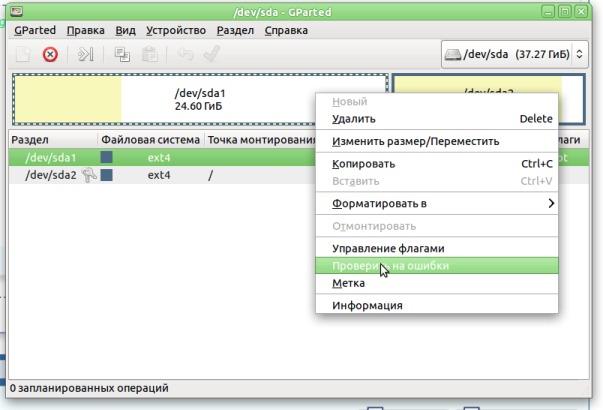Open the Правка menu
This screenshot has width=603, height=410.
click(86, 30)
